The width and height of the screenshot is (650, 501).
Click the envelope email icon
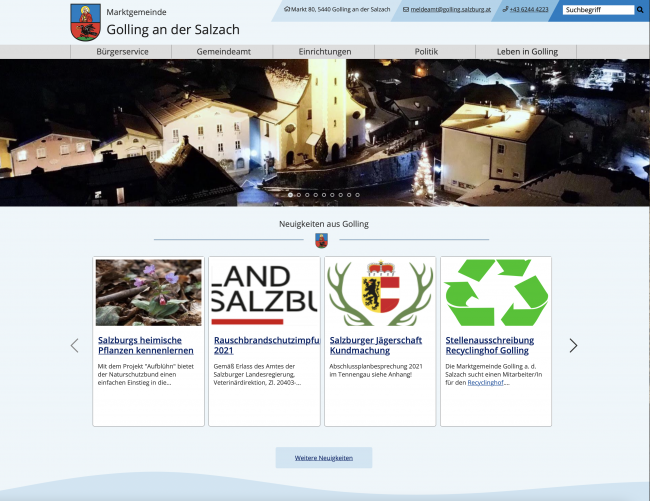(406, 9)
